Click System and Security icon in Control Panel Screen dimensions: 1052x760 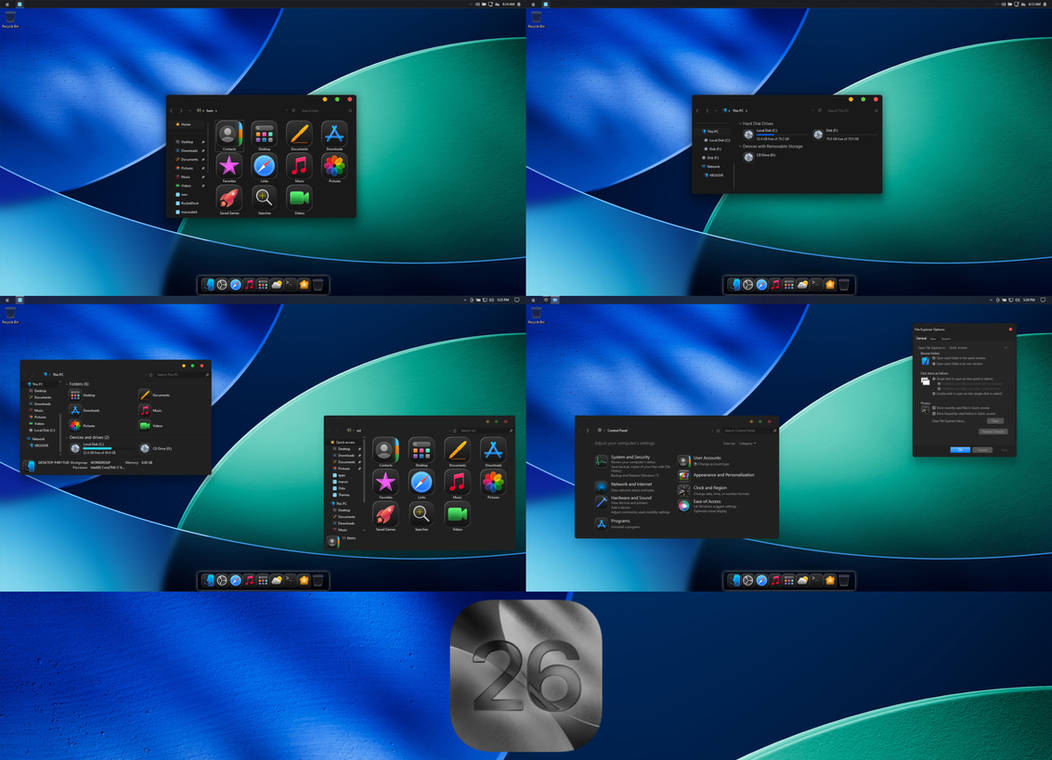[601, 461]
